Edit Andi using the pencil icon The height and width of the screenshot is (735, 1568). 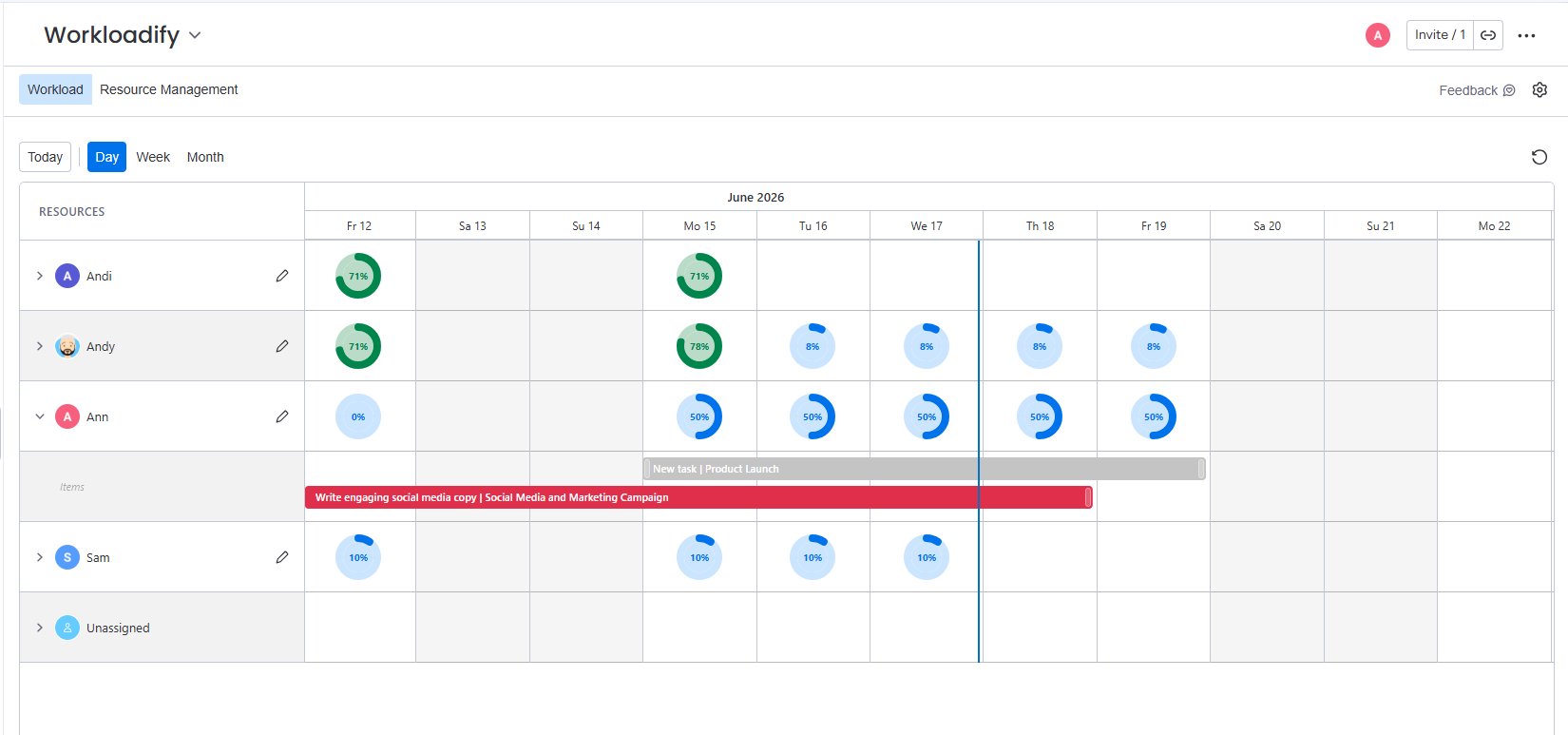(x=282, y=276)
